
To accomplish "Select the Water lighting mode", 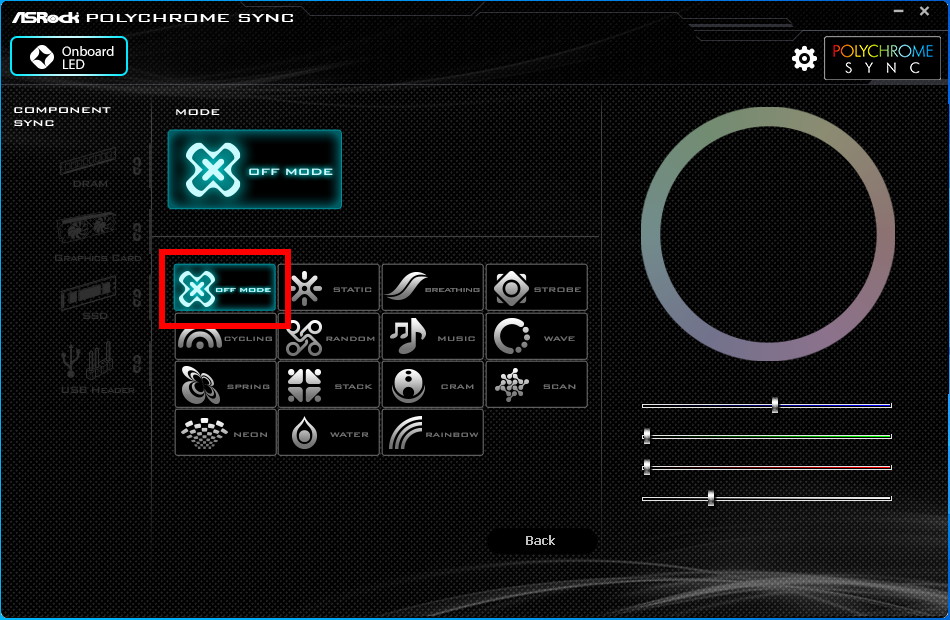I will [329, 432].
